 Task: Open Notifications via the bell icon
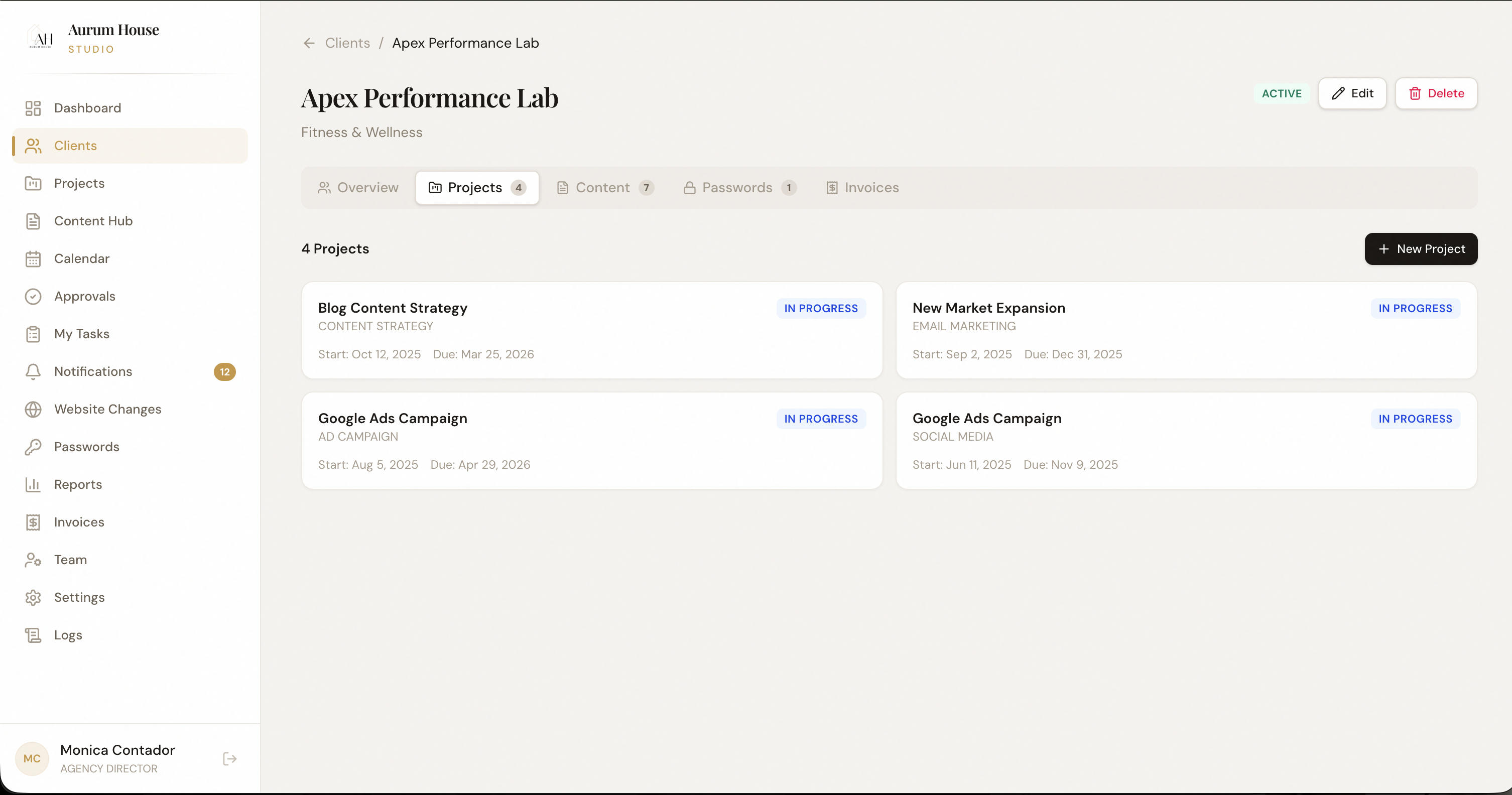point(33,371)
